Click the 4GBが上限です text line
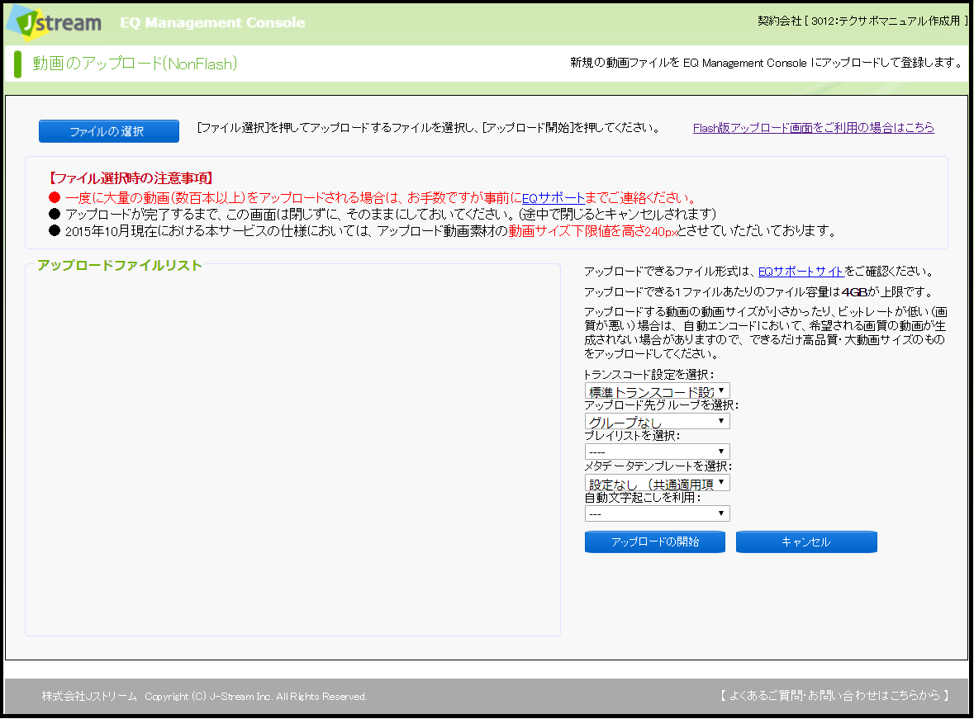The image size is (974, 719). pos(758,291)
